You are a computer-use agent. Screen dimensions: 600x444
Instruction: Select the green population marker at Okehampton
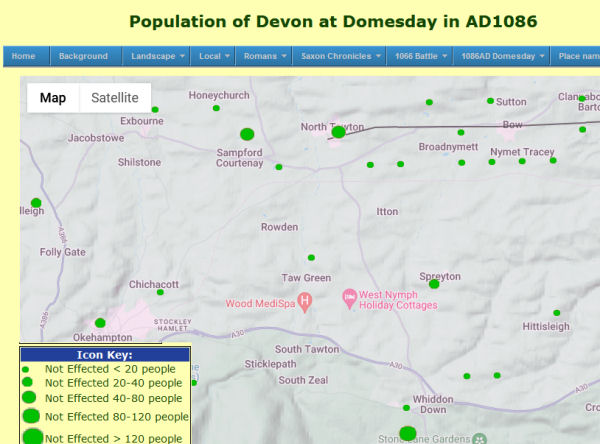[x=100, y=323]
